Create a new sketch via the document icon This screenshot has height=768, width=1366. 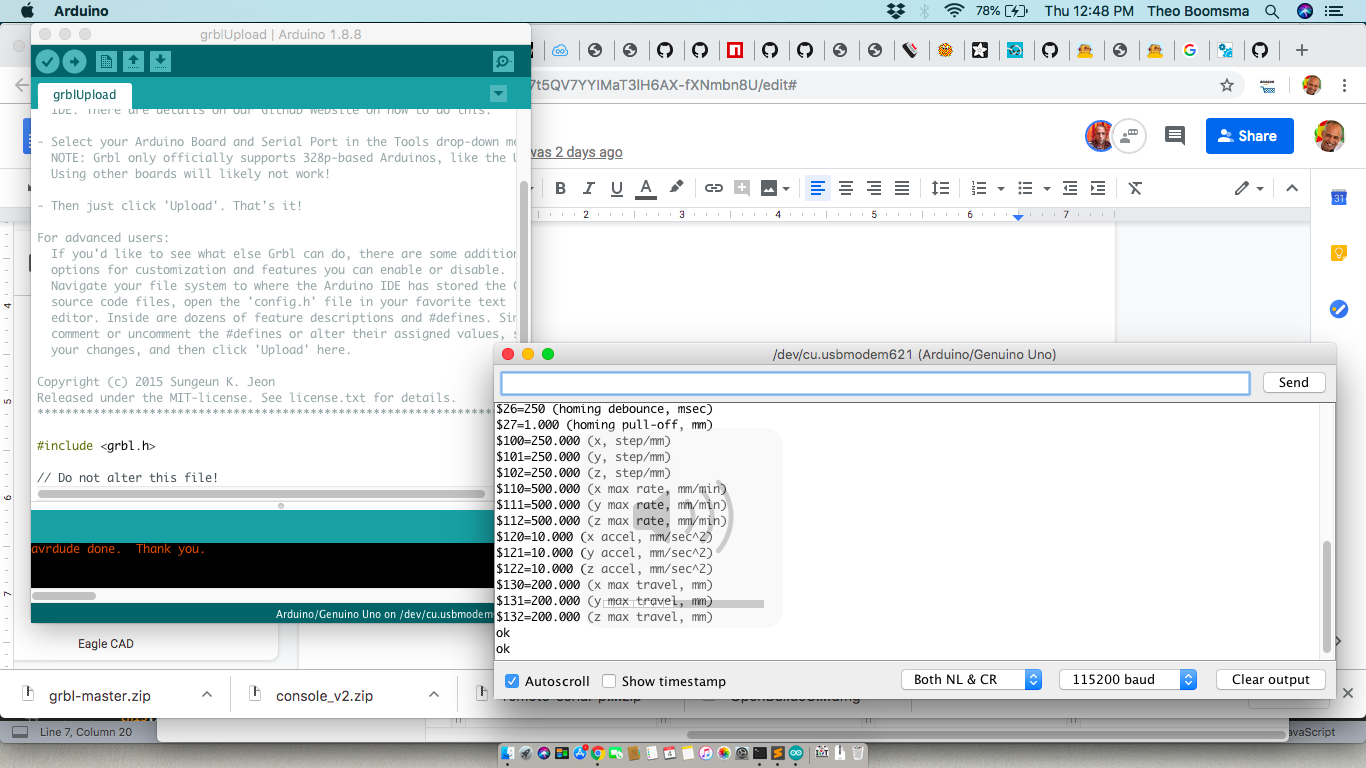(104, 61)
